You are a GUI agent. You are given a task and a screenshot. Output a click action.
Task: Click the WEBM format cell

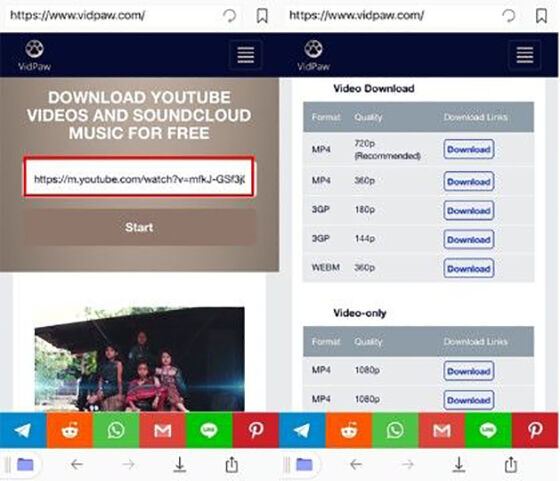[x=325, y=267]
